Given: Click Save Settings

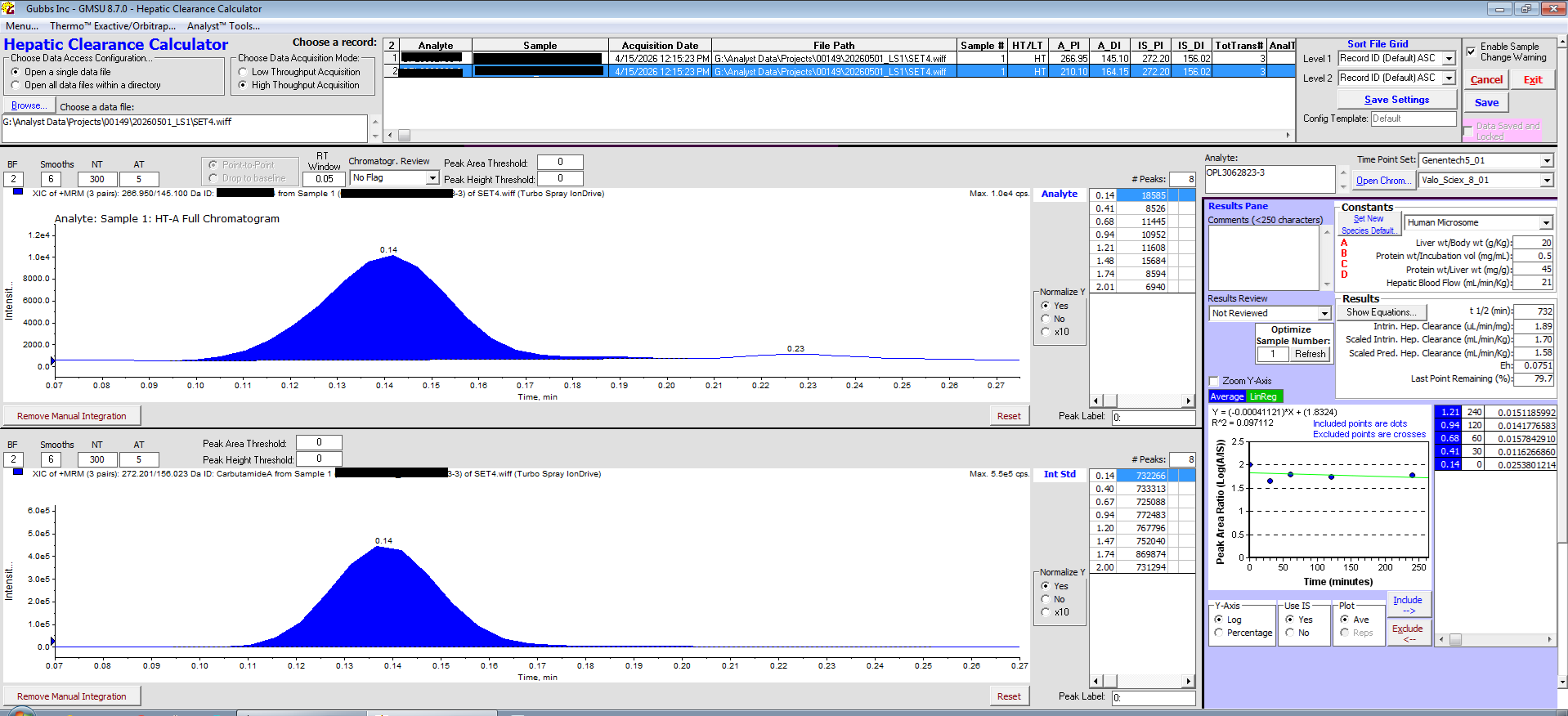Looking at the screenshot, I should tap(1397, 100).
